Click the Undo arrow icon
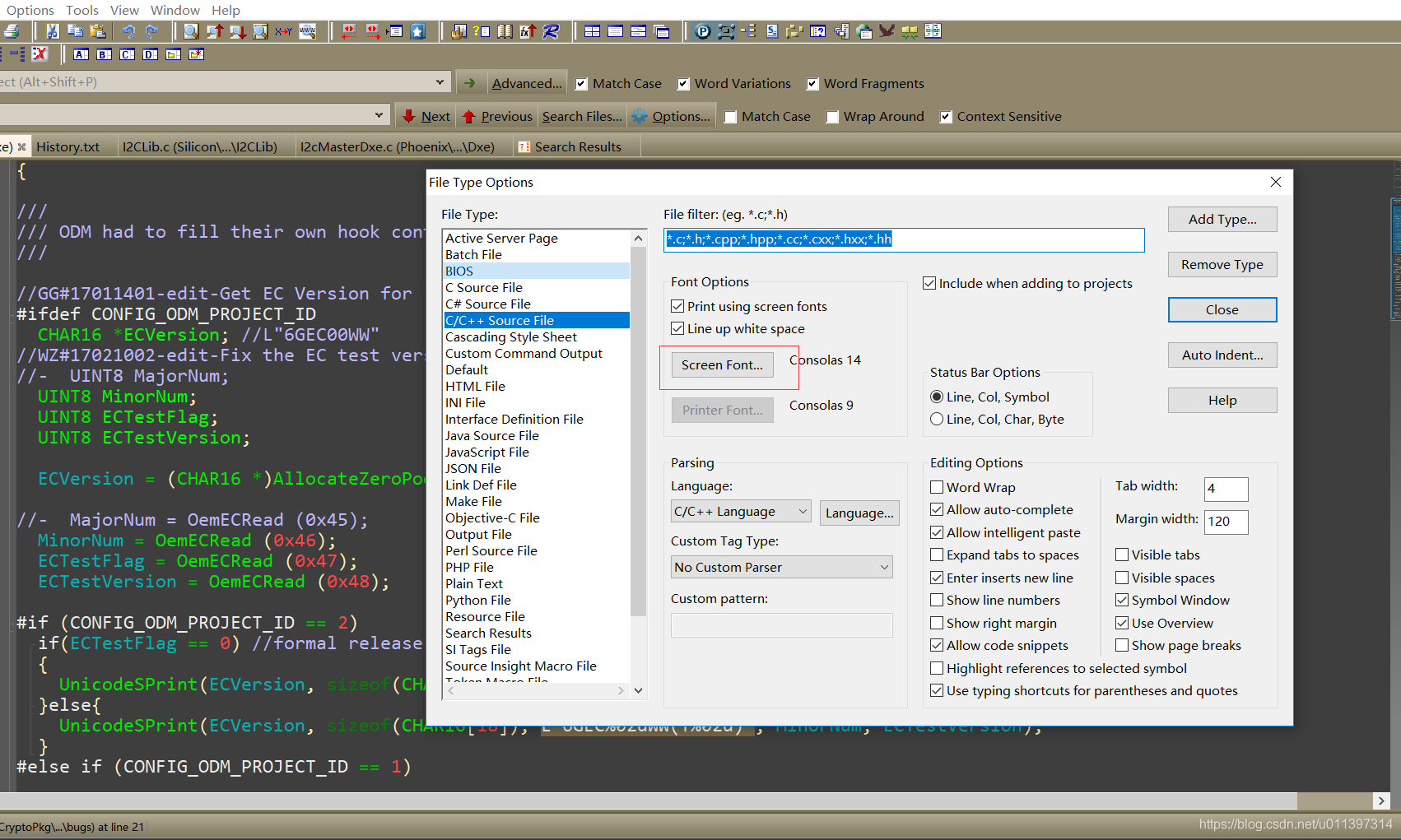Image resolution: width=1401 pixels, height=840 pixels. click(x=128, y=31)
